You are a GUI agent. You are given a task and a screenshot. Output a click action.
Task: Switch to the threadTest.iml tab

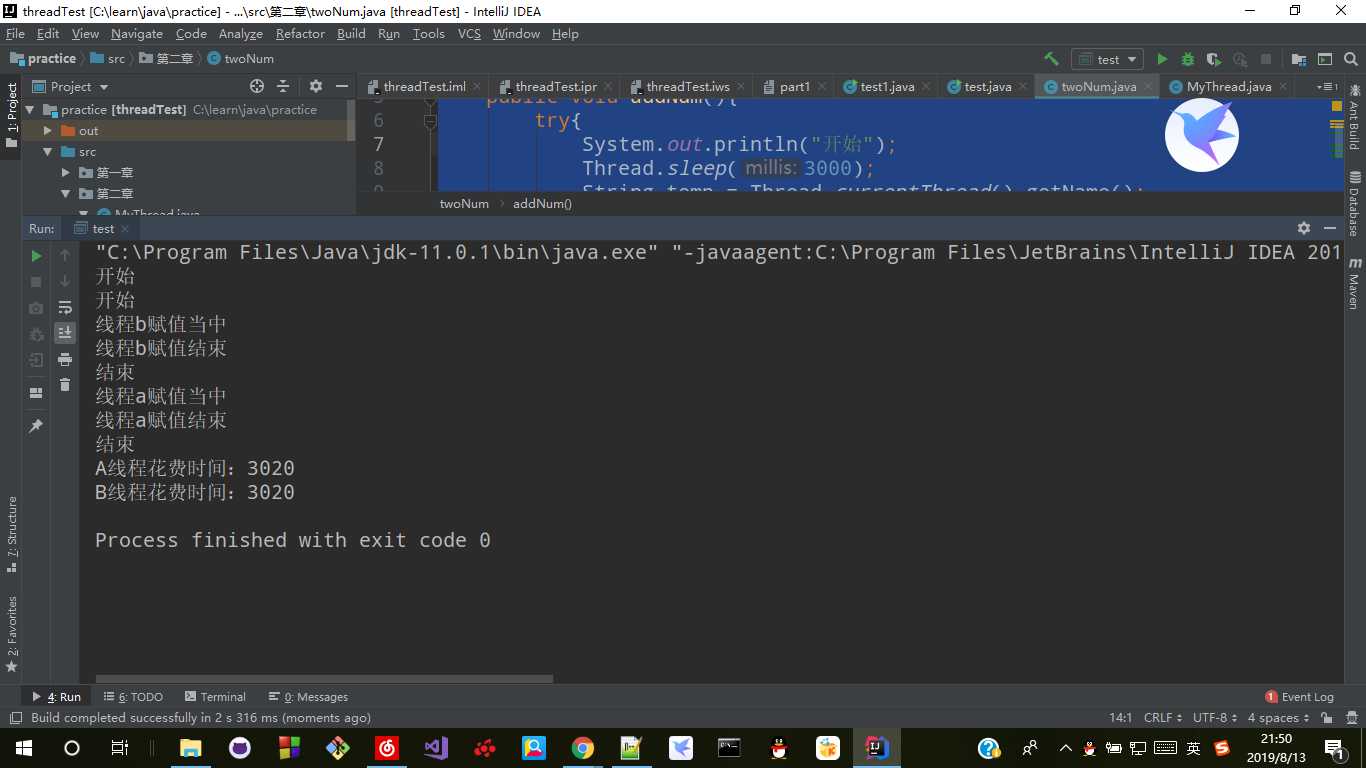click(424, 87)
